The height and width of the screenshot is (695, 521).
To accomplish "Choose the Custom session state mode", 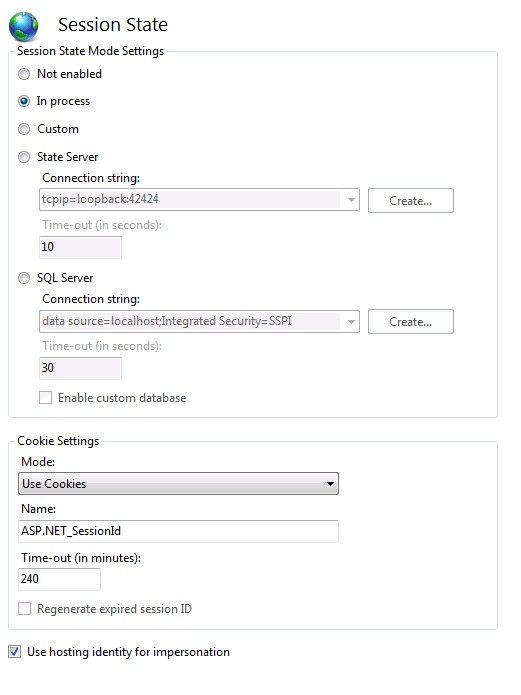I will pos(24,129).
